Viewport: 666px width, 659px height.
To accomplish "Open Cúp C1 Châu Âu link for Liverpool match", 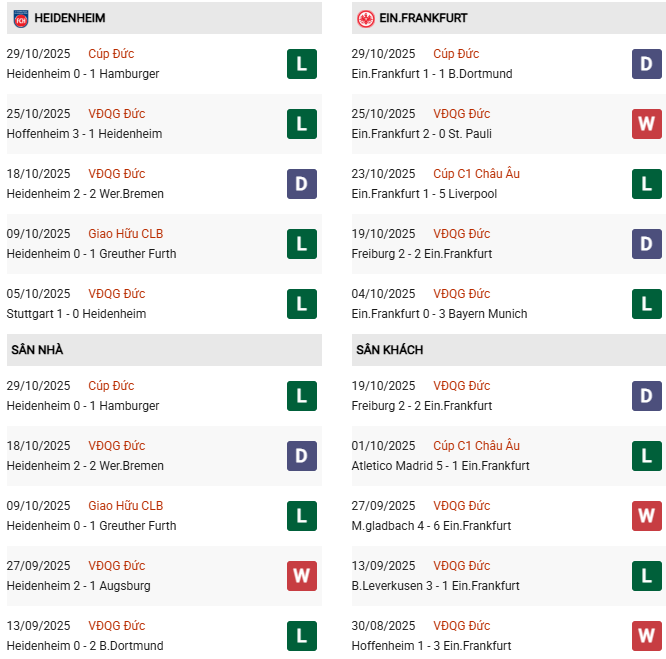I will pyautogui.click(x=476, y=174).
